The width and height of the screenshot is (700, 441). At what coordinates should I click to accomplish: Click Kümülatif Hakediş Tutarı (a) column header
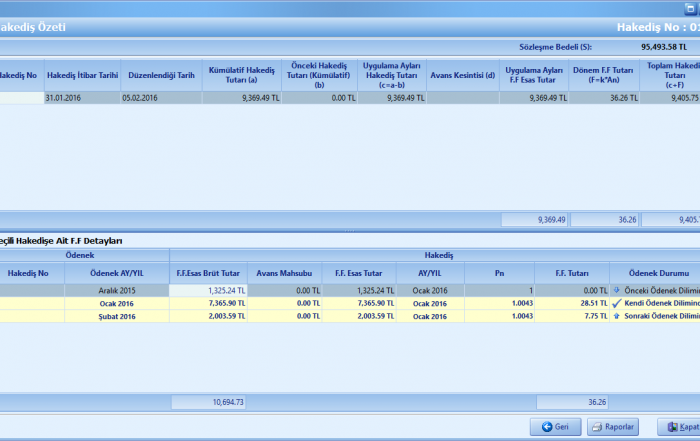tap(241, 74)
